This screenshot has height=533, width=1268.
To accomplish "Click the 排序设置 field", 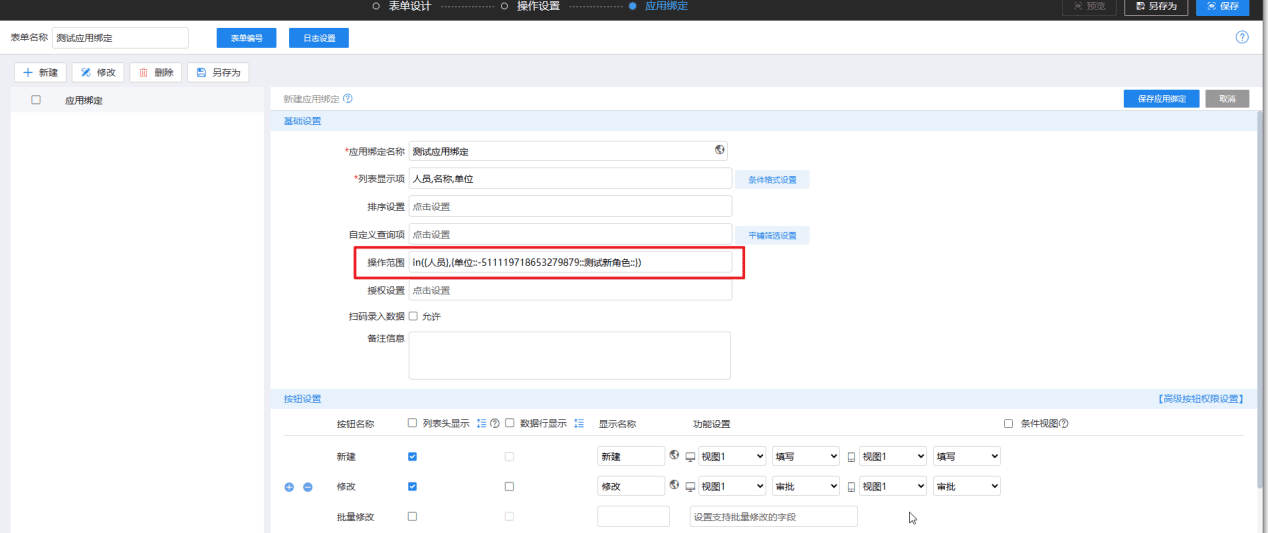I will [x=570, y=206].
